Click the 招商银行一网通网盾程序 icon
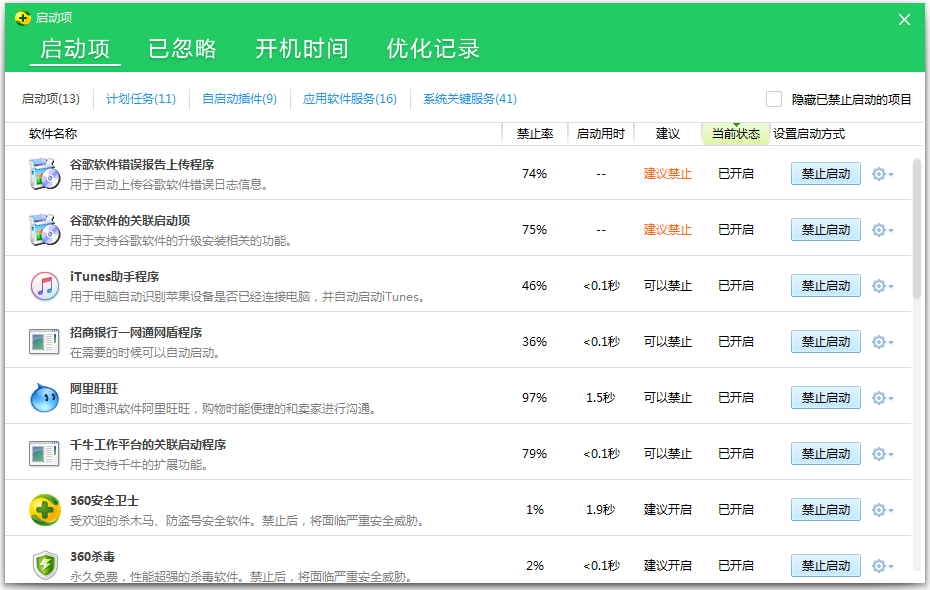 [x=44, y=342]
